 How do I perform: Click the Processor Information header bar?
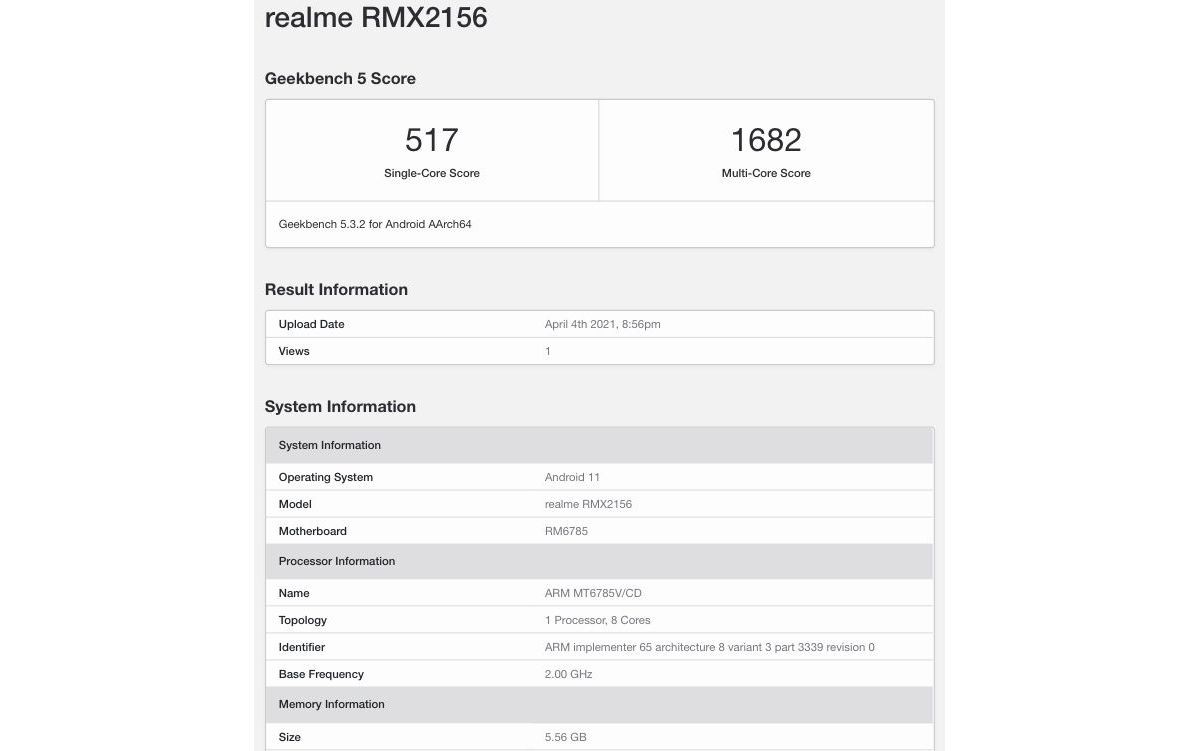pos(600,561)
